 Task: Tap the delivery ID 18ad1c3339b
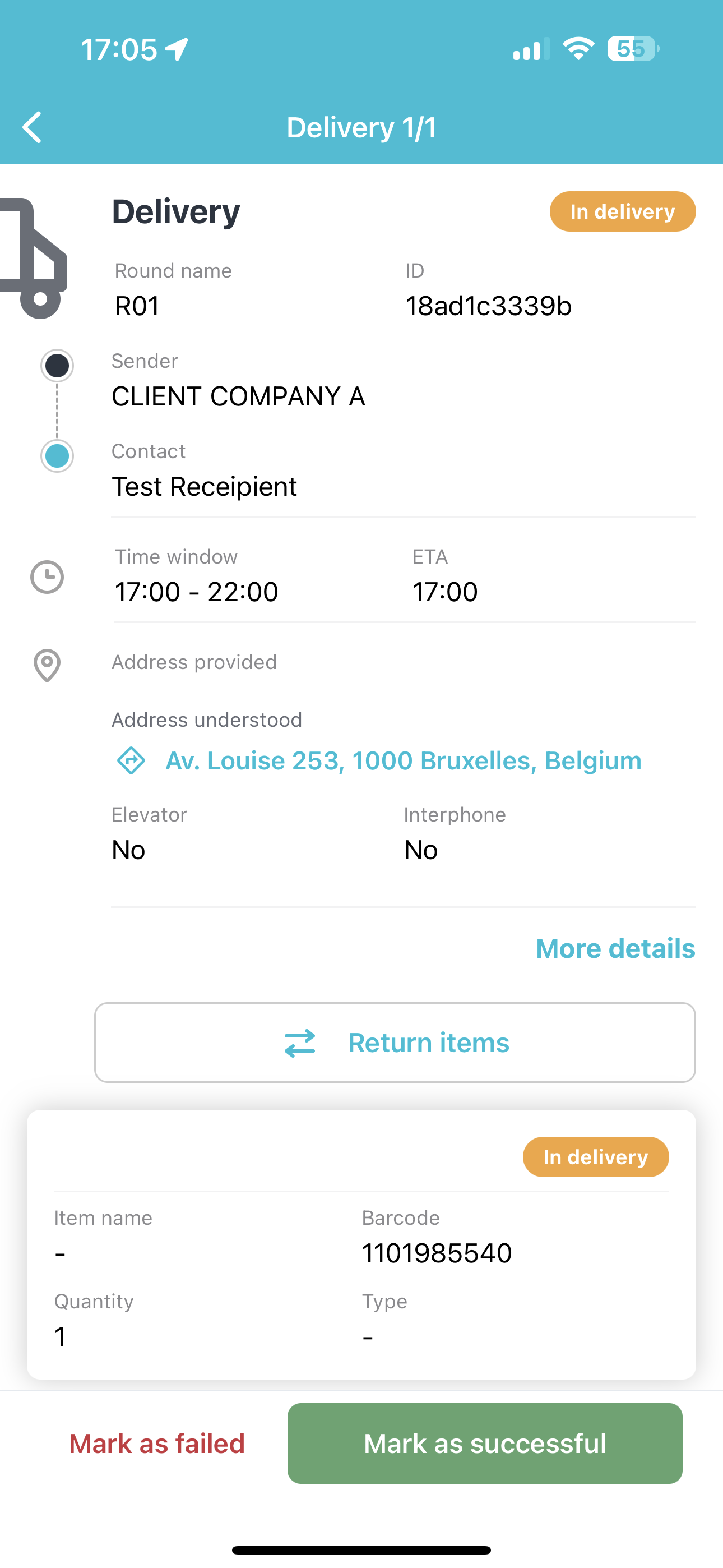point(489,306)
